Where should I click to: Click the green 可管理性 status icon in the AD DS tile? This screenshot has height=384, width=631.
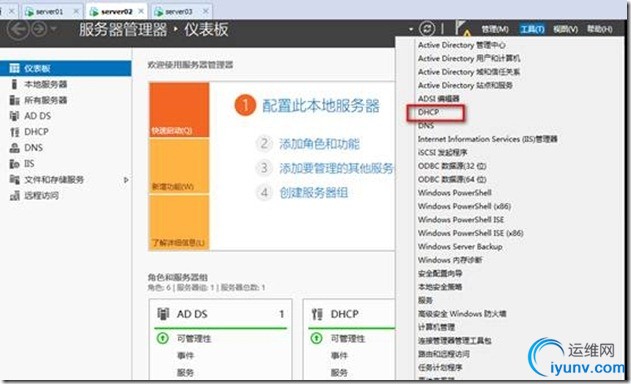click(x=163, y=338)
